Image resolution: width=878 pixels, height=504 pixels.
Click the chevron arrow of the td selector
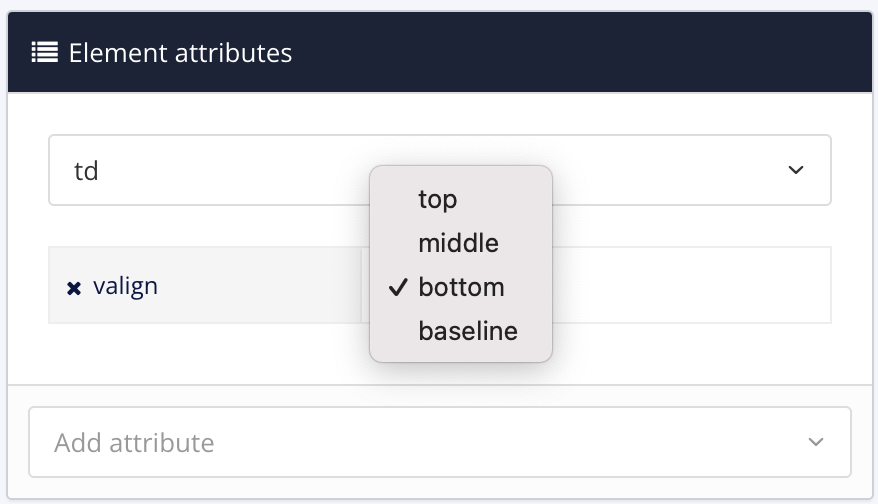coord(796,171)
